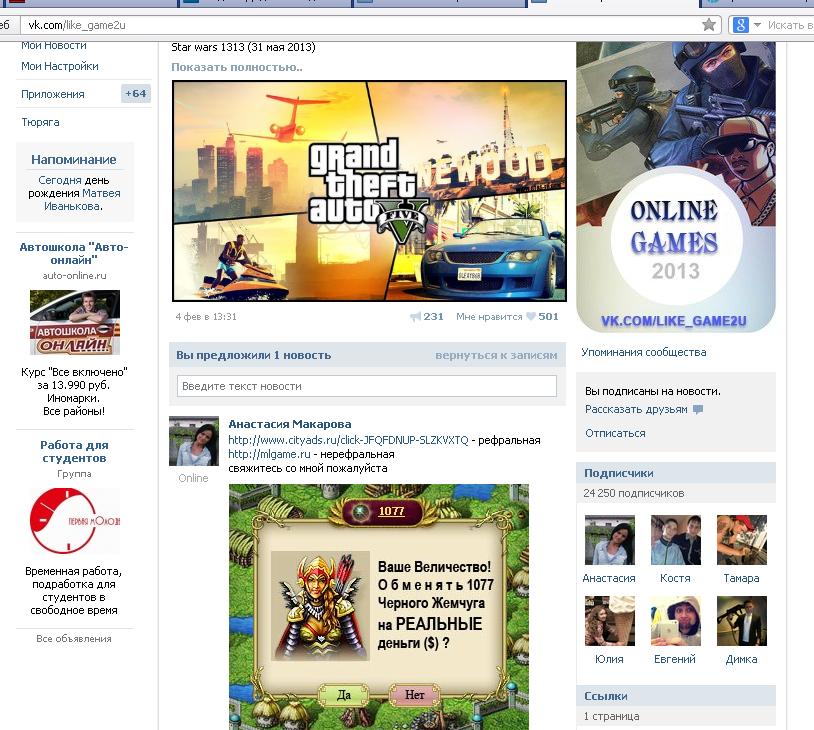Click Рассказать друзьям link

(x=636, y=410)
